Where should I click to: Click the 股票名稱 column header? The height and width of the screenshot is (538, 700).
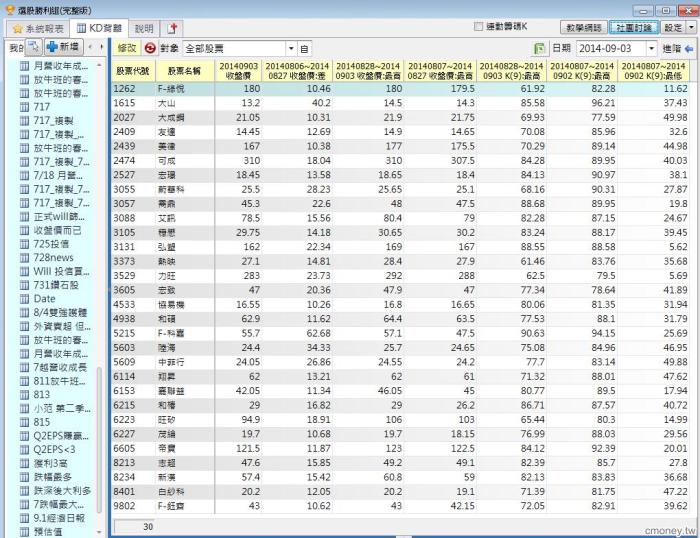[x=184, y=71]
